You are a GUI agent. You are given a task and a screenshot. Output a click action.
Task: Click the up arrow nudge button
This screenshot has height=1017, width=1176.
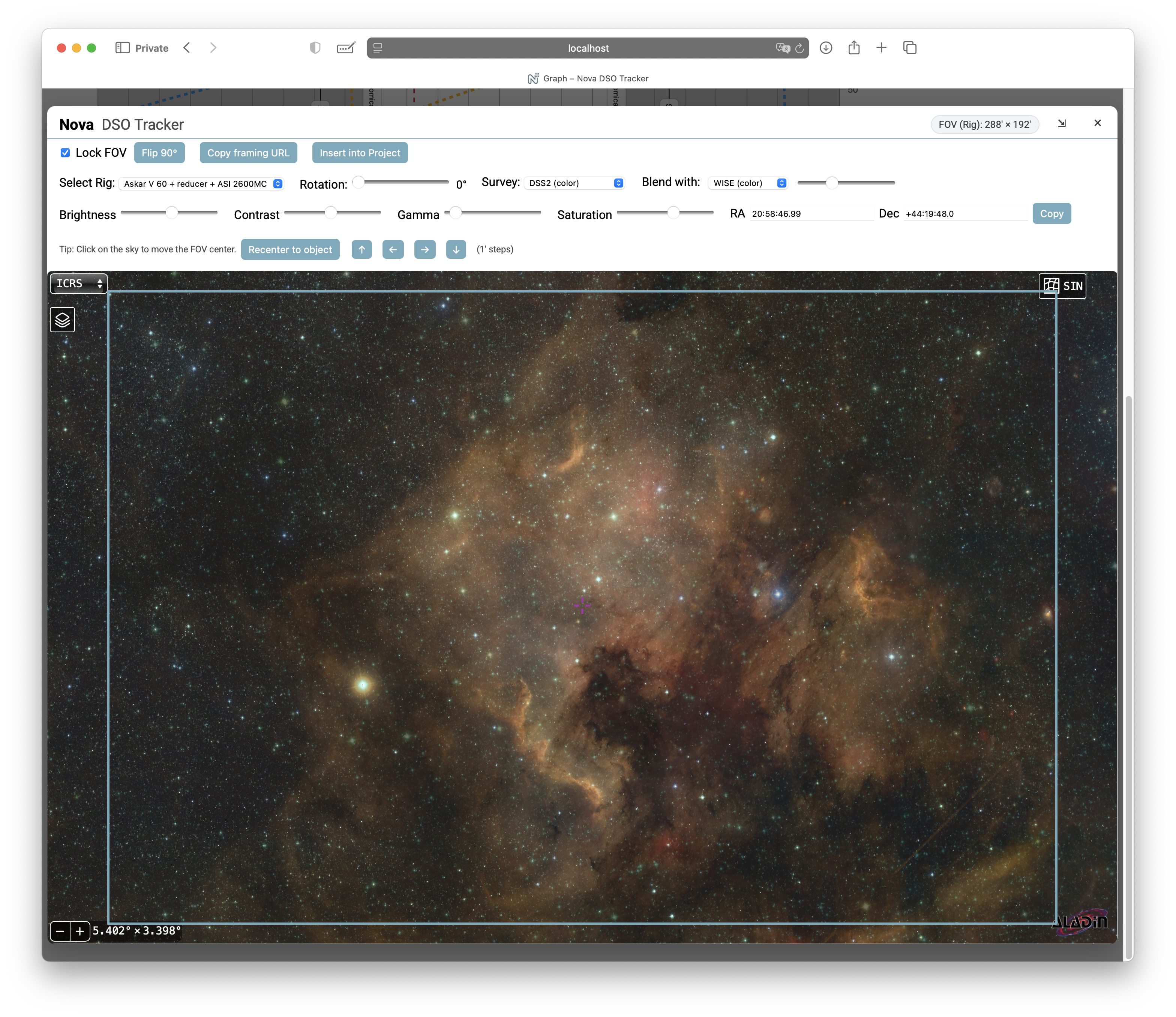(x=361, y=250)
